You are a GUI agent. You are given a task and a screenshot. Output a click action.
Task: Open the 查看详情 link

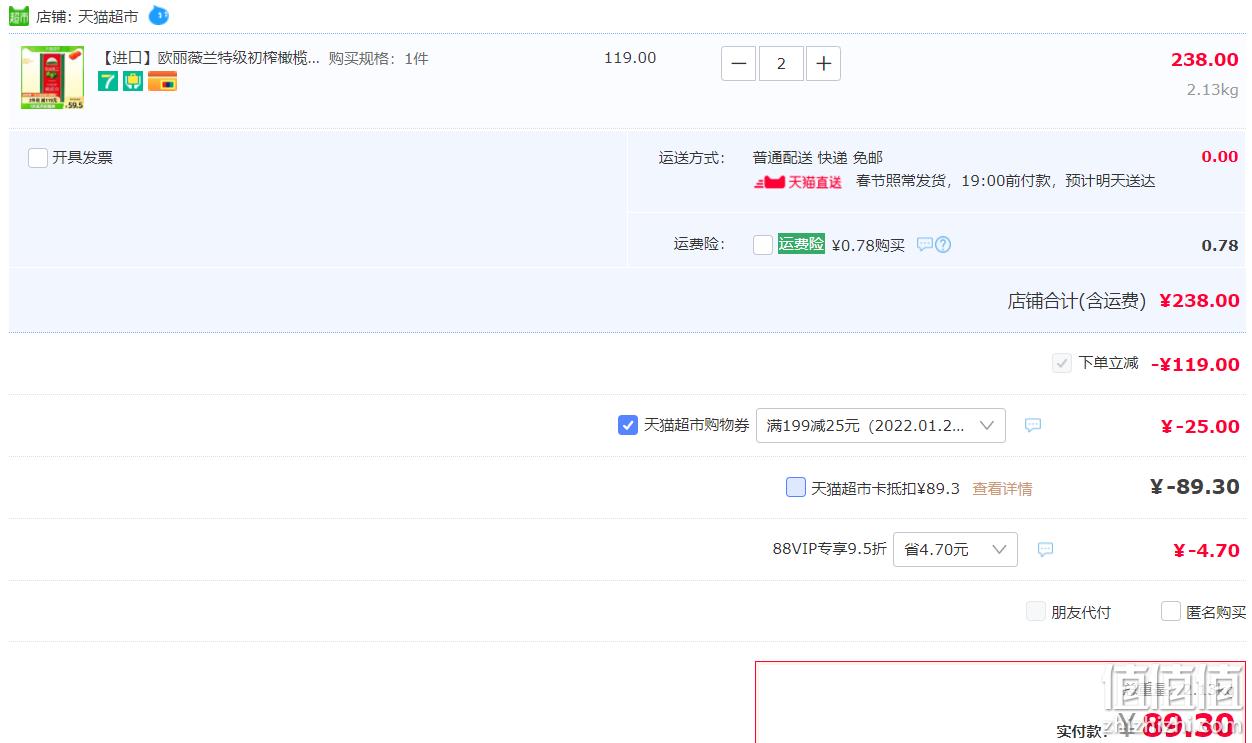tap(1002, 488)
